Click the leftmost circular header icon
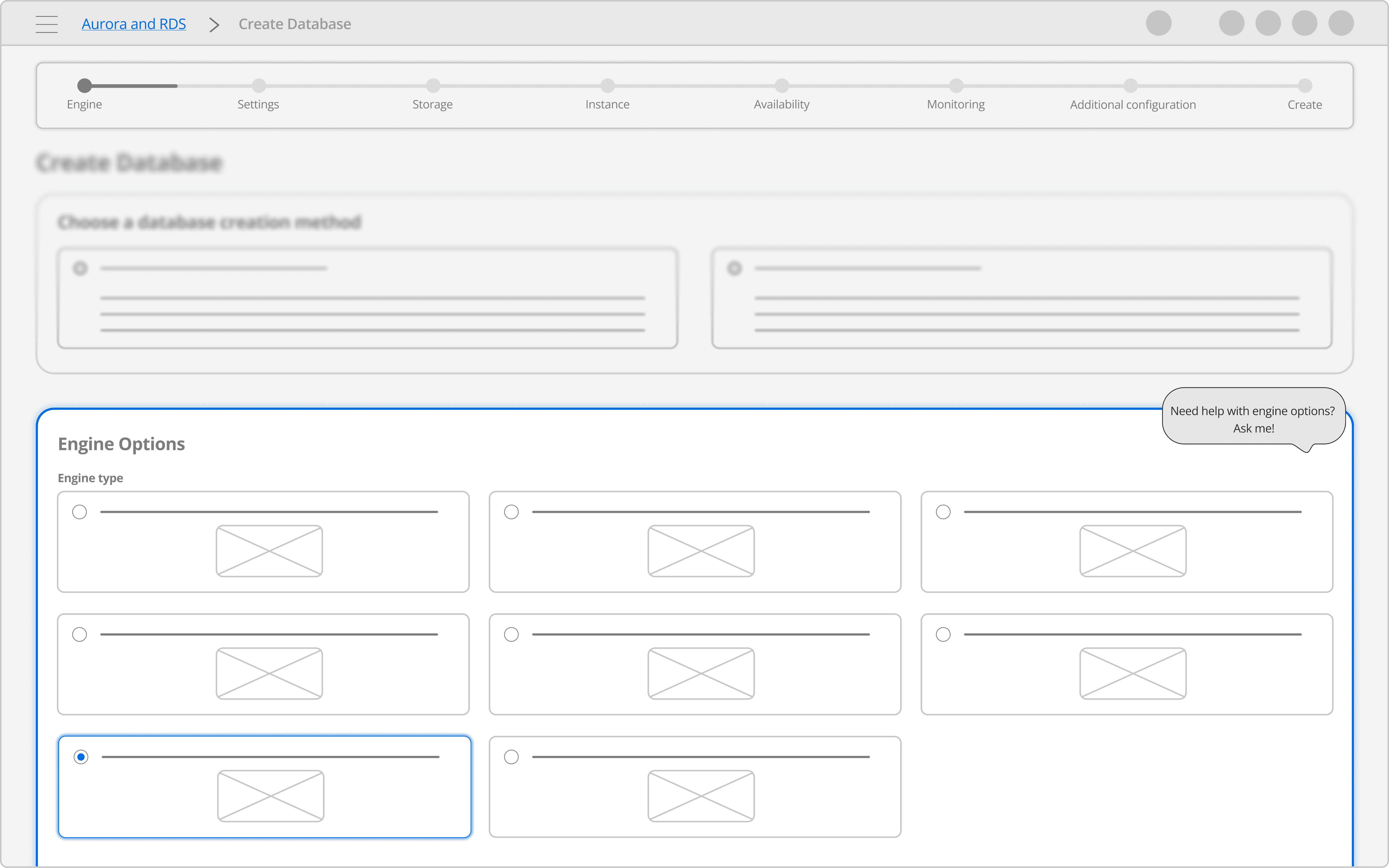The image size is (1389, 868). 1158,24
